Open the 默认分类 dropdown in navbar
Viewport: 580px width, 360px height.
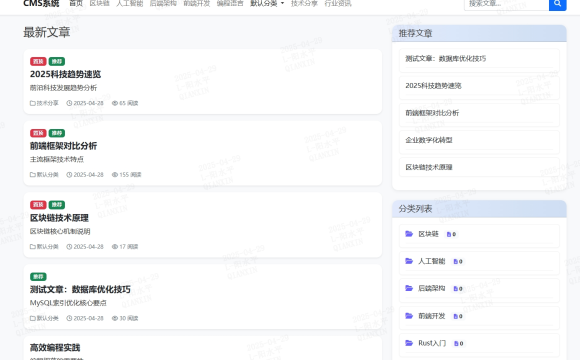(x=267, y=3)
